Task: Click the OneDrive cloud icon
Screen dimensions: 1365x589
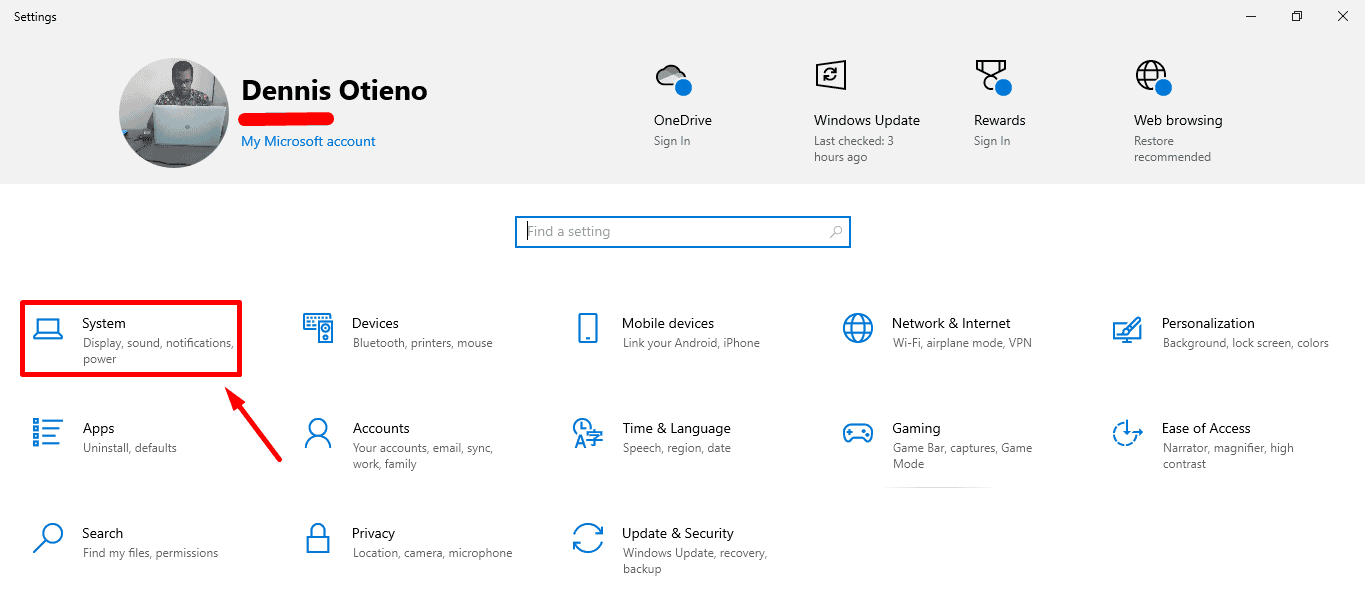Action: coord(672,78)
